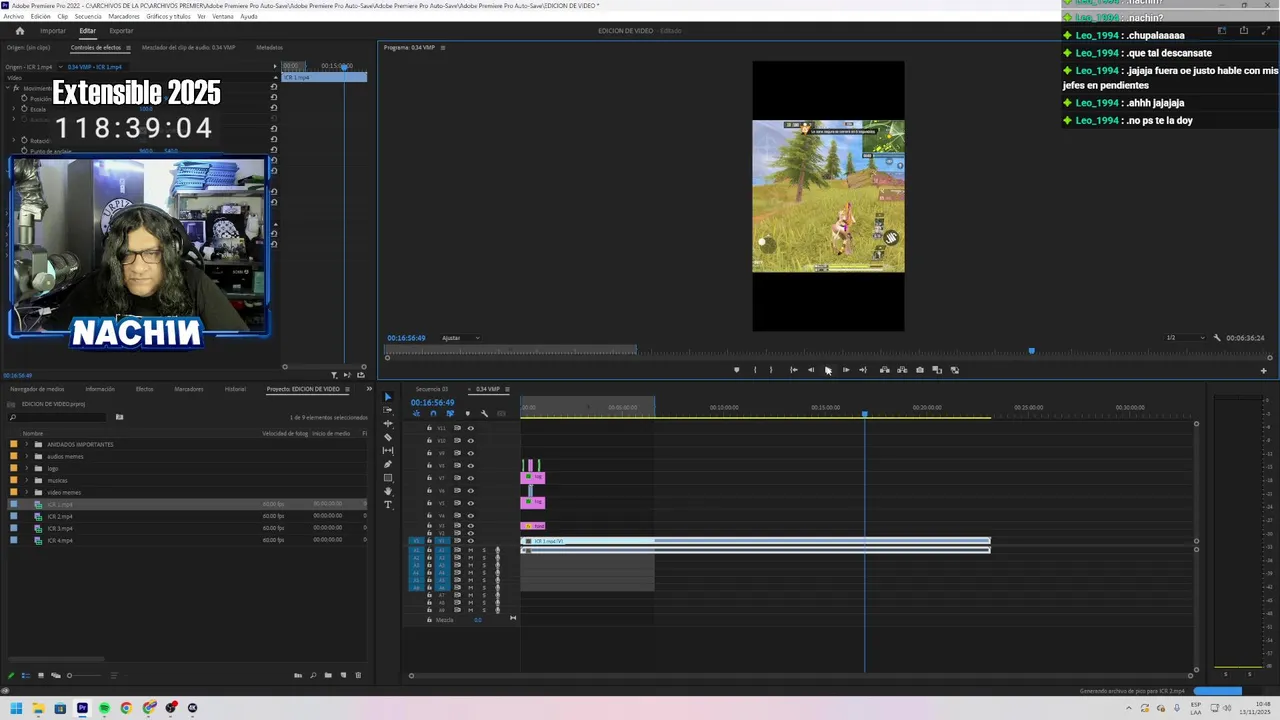
Task: Go to the Home screen icon
Action: point(19,31)
